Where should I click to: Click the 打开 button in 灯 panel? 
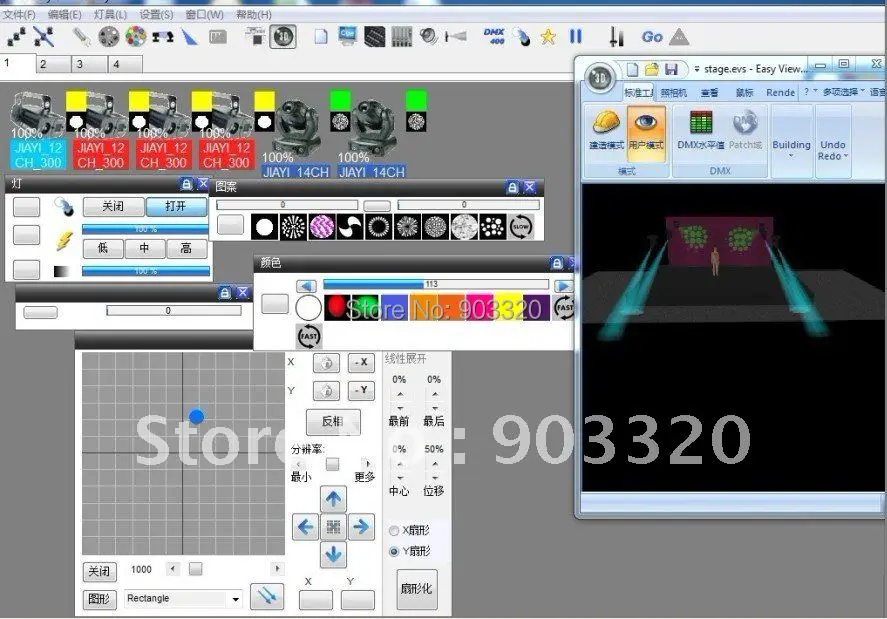click(x=176, y=207)
